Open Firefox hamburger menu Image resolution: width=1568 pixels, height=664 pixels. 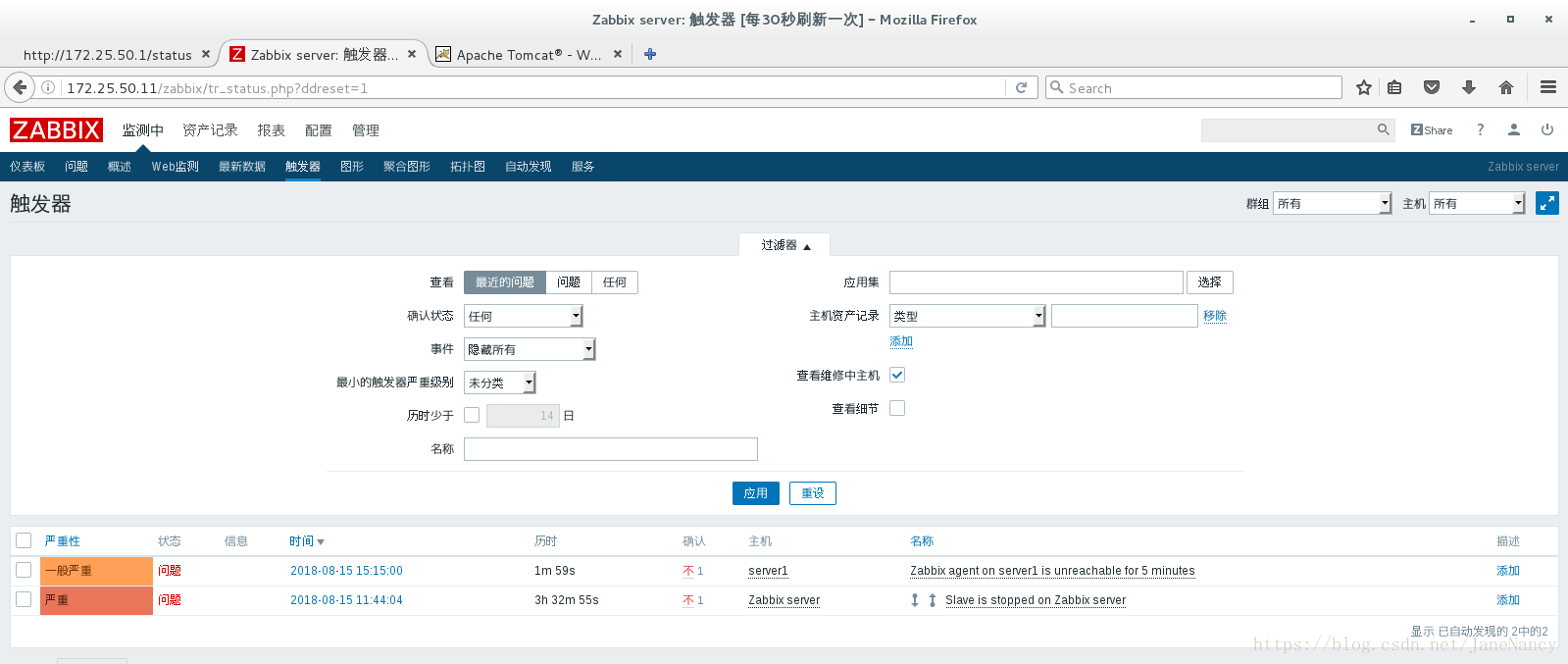pos(1548,87)
